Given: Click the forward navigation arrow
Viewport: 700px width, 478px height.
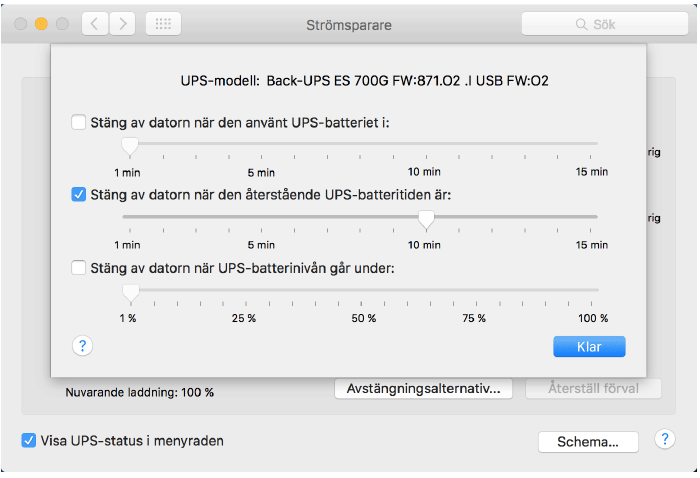Looking at the screenshot, I should click(x=122, y=23).
